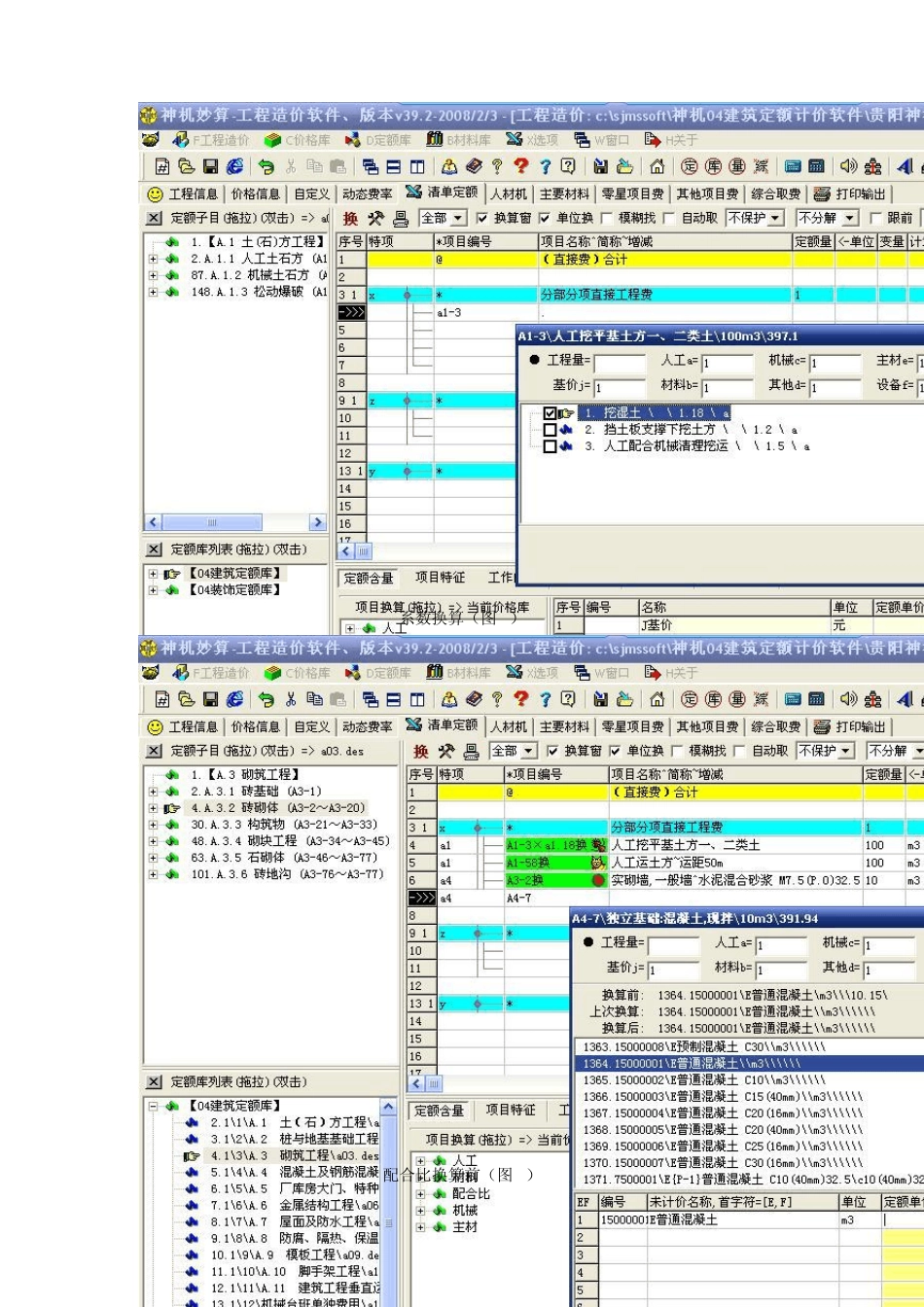Viewport: 924px width, 1307px height.
Task: Tick the 人工配合机械清理挖运 checkbox
Action: click(551, 446)
